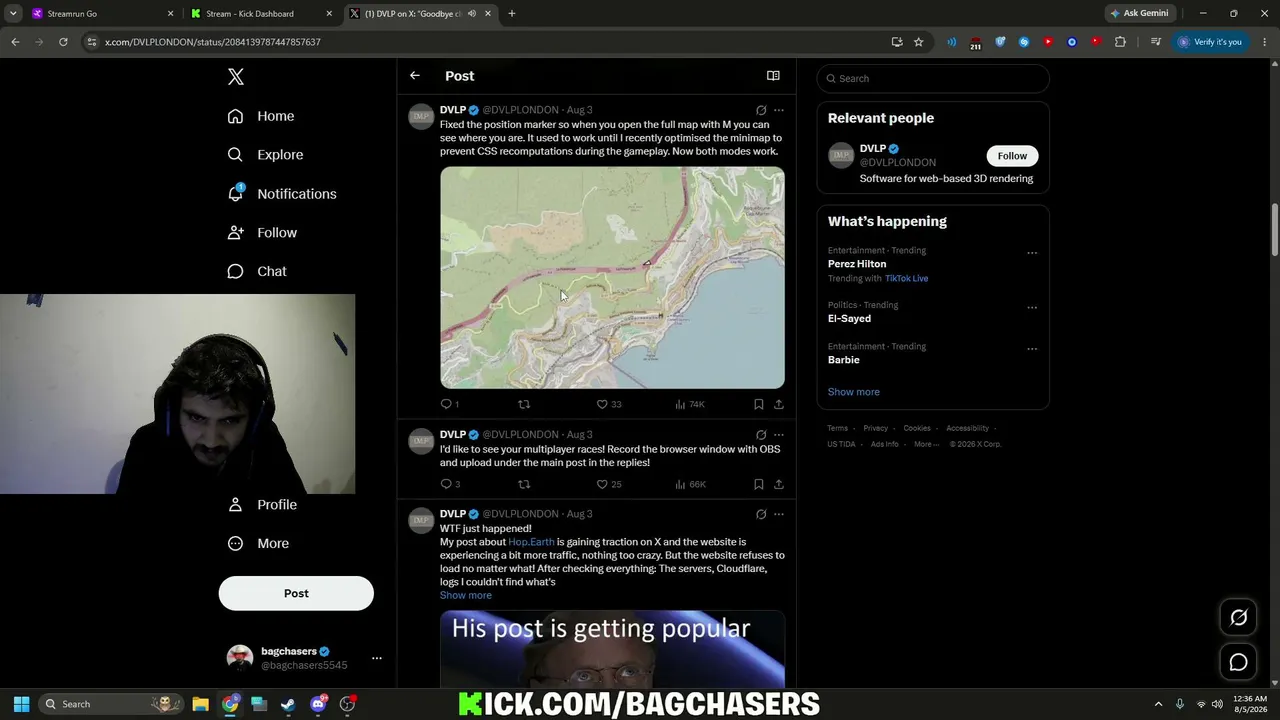
Task: Open more options on multiplayer races post
Action: tap(779, 435)
